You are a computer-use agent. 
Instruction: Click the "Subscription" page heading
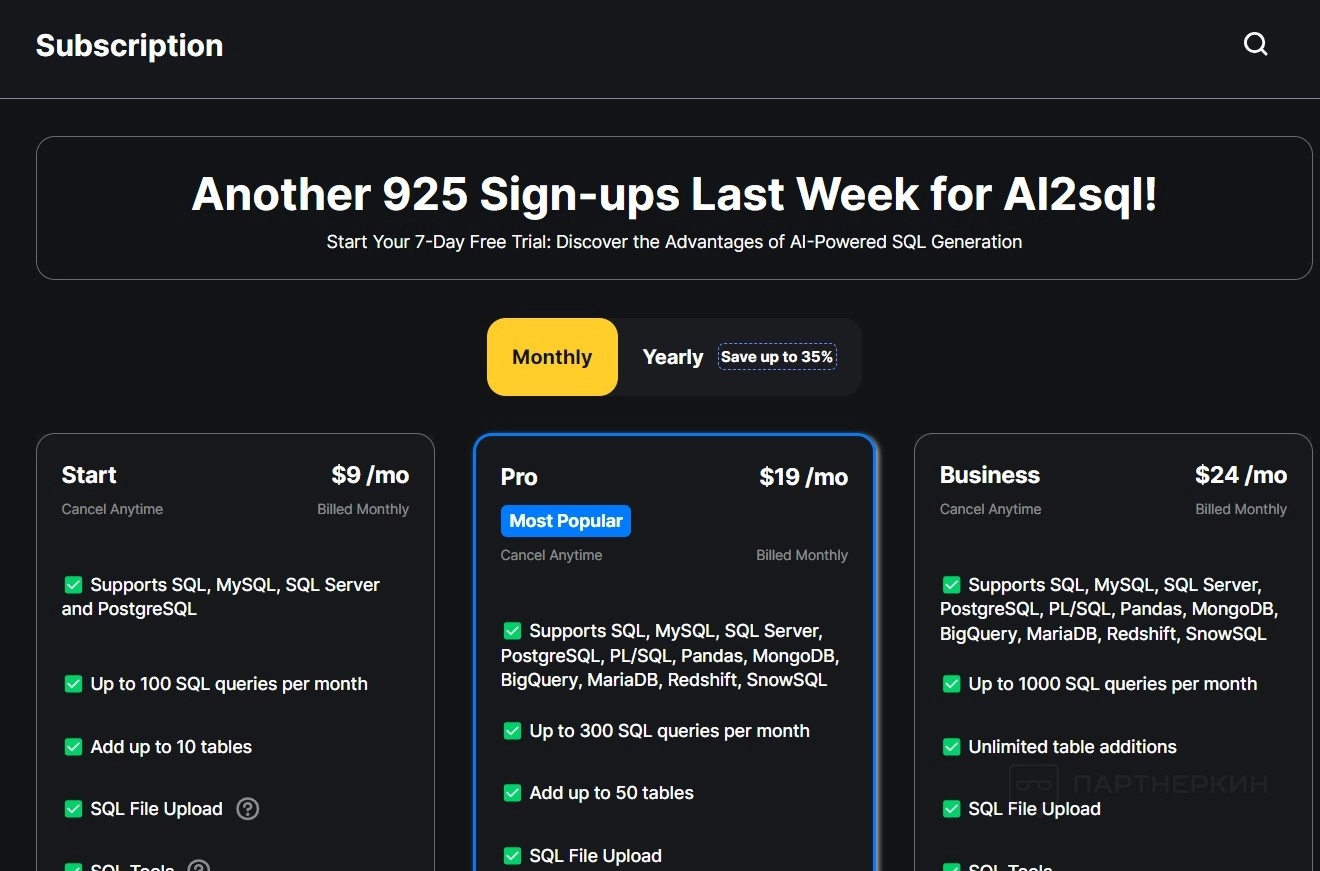tap(129, 45)
